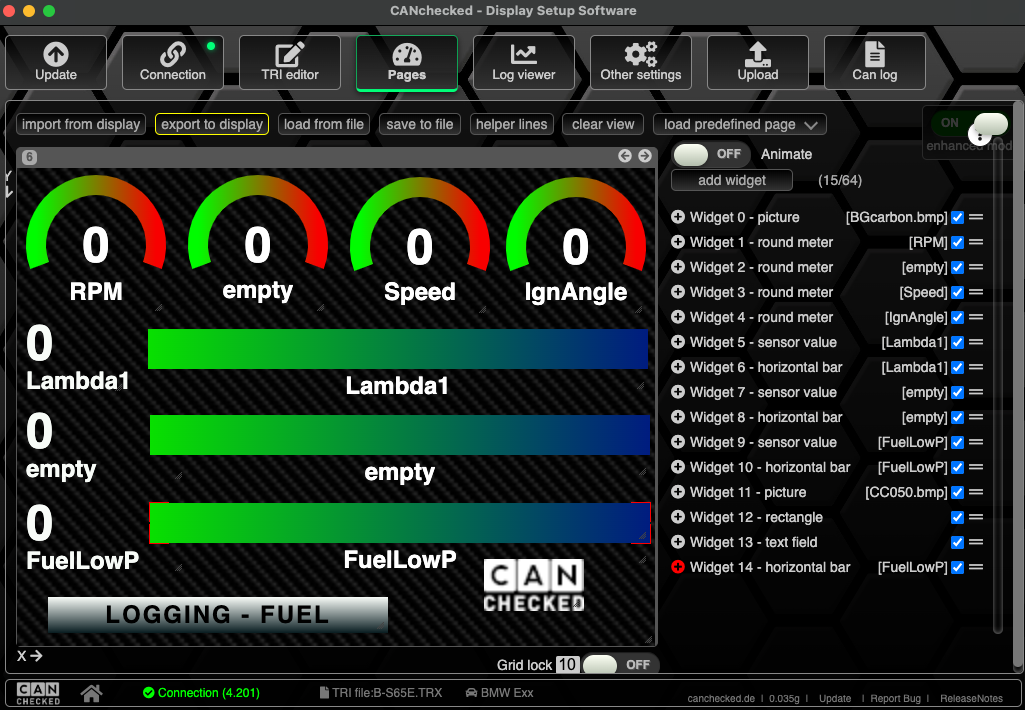Open load predefined page dropdown

tap(740, 124)
